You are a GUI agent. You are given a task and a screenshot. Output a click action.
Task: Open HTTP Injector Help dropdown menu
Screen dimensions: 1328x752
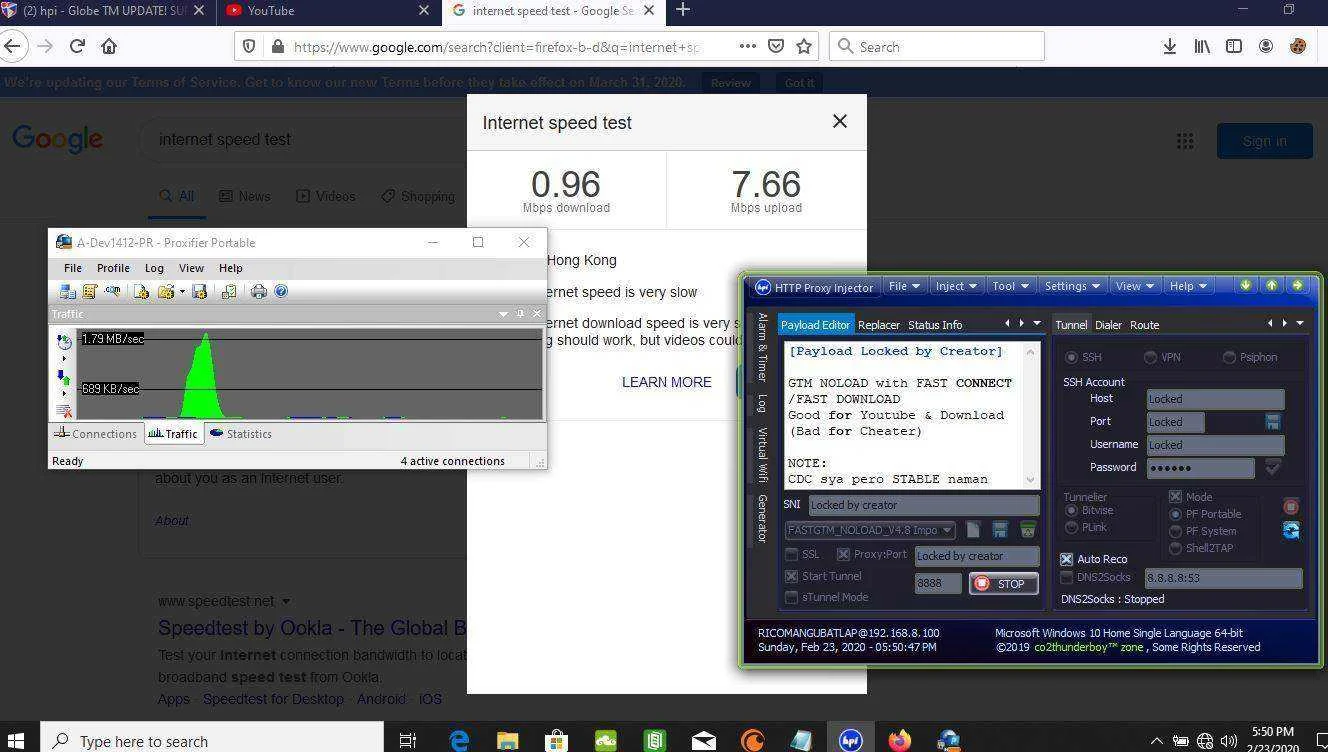[x=1187, y=286]
